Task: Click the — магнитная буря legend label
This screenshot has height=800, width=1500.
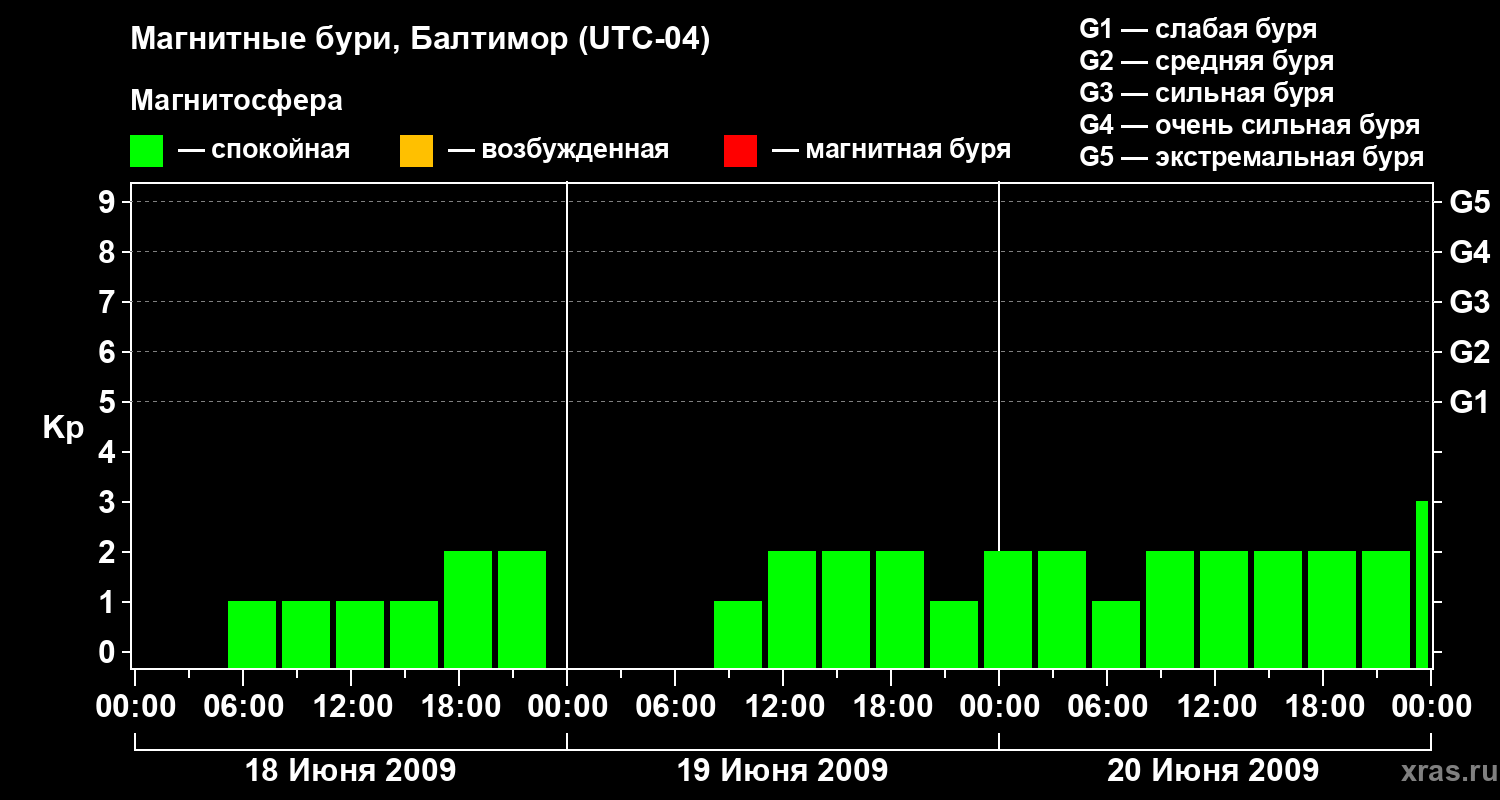Action: pyautogui.click(x=891, y=151)
